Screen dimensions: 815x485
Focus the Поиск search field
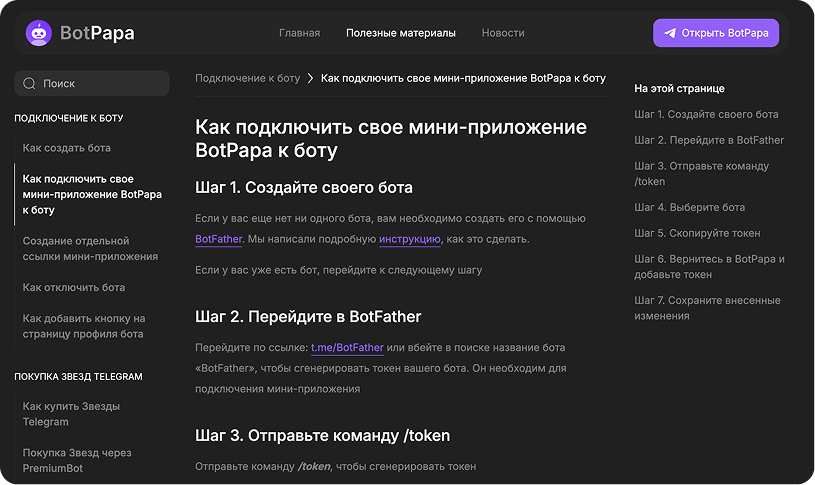[x=100, y=84]
